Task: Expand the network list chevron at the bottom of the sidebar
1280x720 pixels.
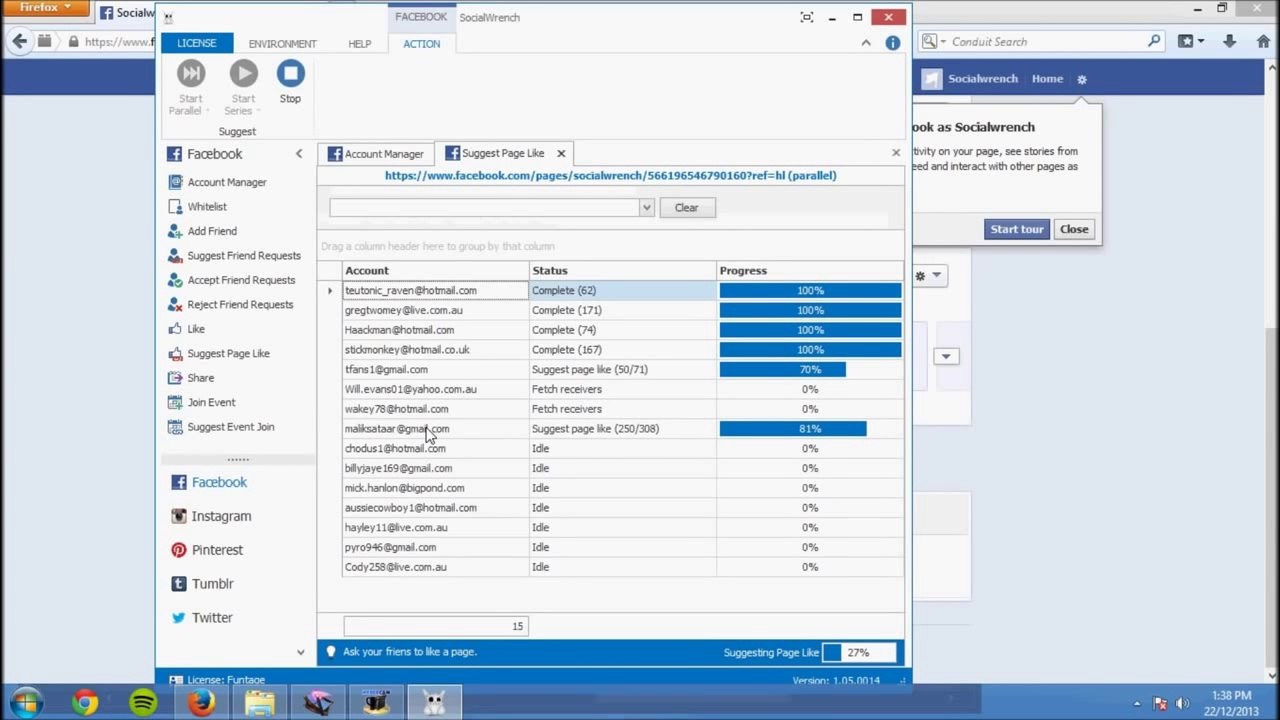Action: [300, 652]
